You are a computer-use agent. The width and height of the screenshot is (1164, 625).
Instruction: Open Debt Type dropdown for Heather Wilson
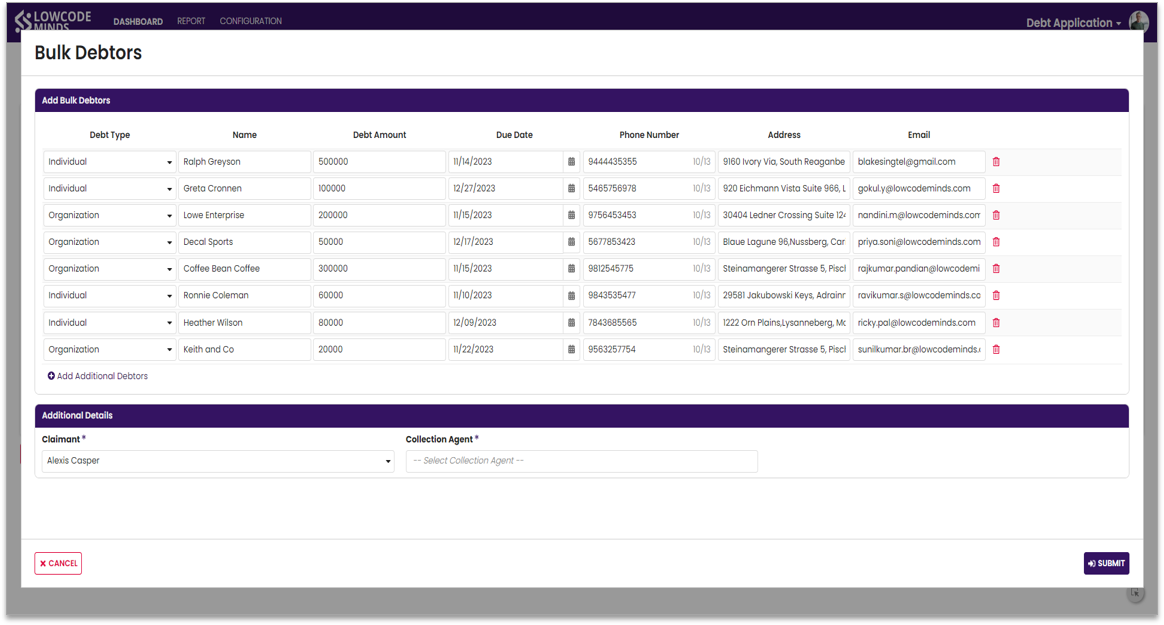(109, 323)
